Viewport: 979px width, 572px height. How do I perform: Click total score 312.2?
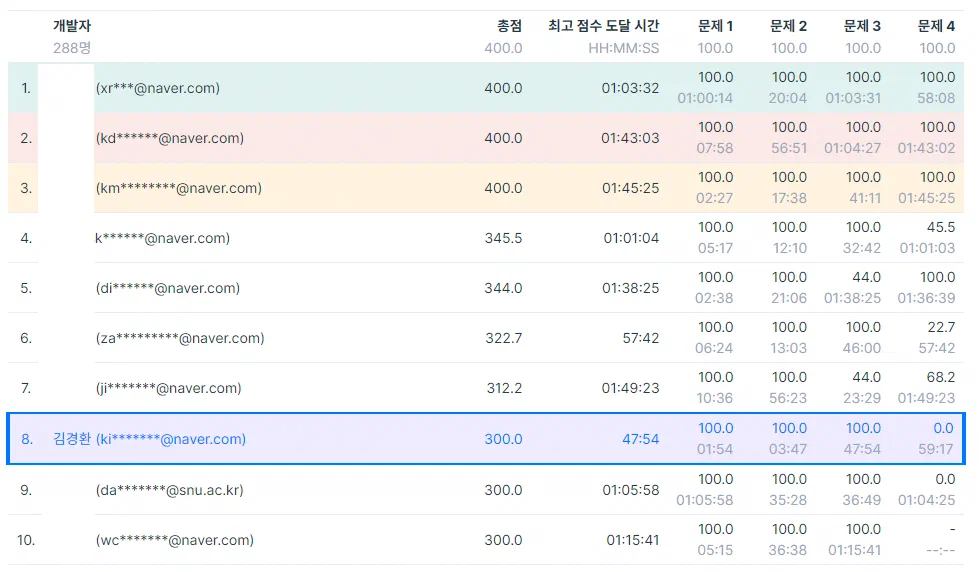504,388
